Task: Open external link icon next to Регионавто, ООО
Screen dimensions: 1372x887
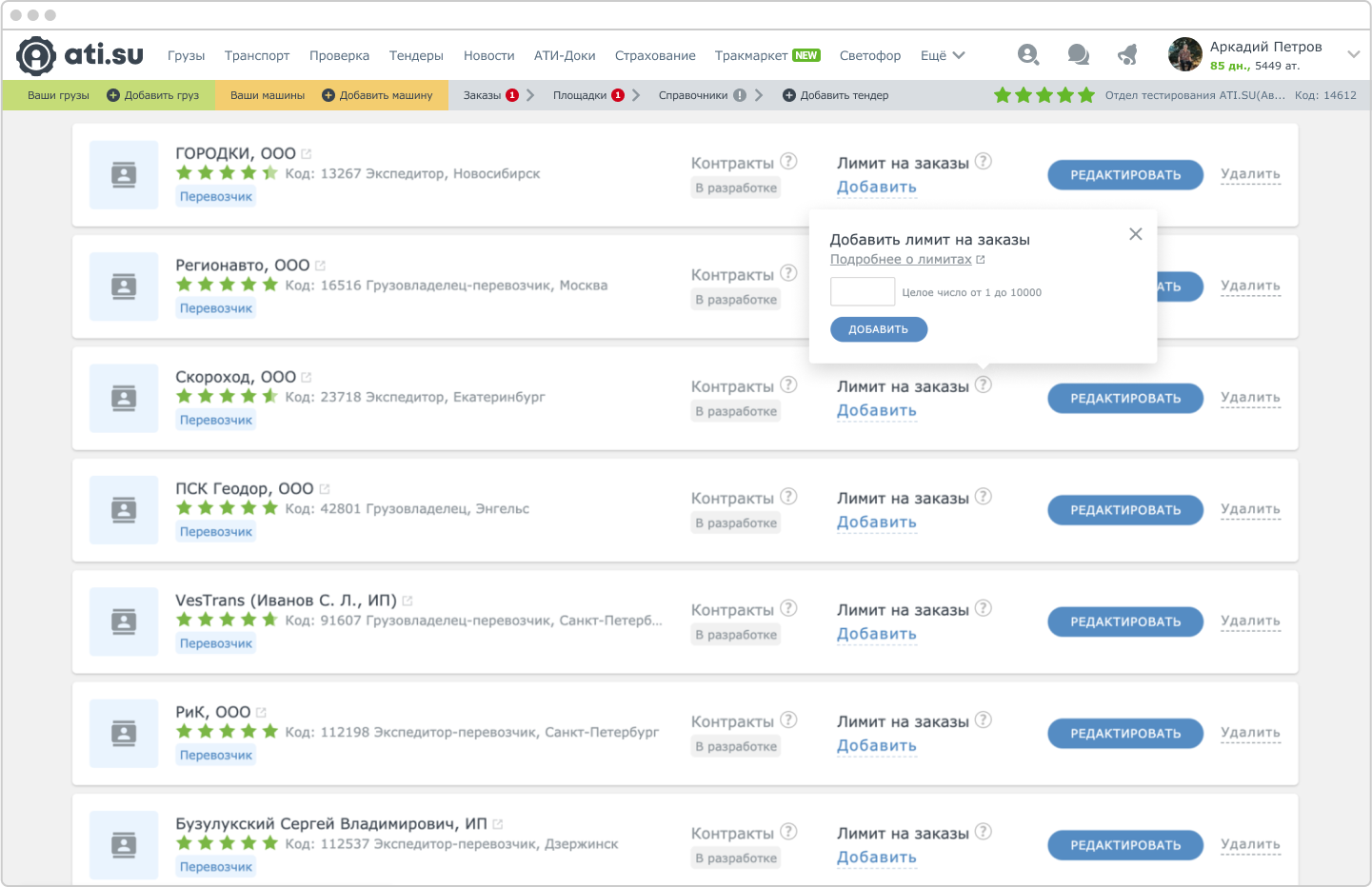Action: click(x=320, y=266)
